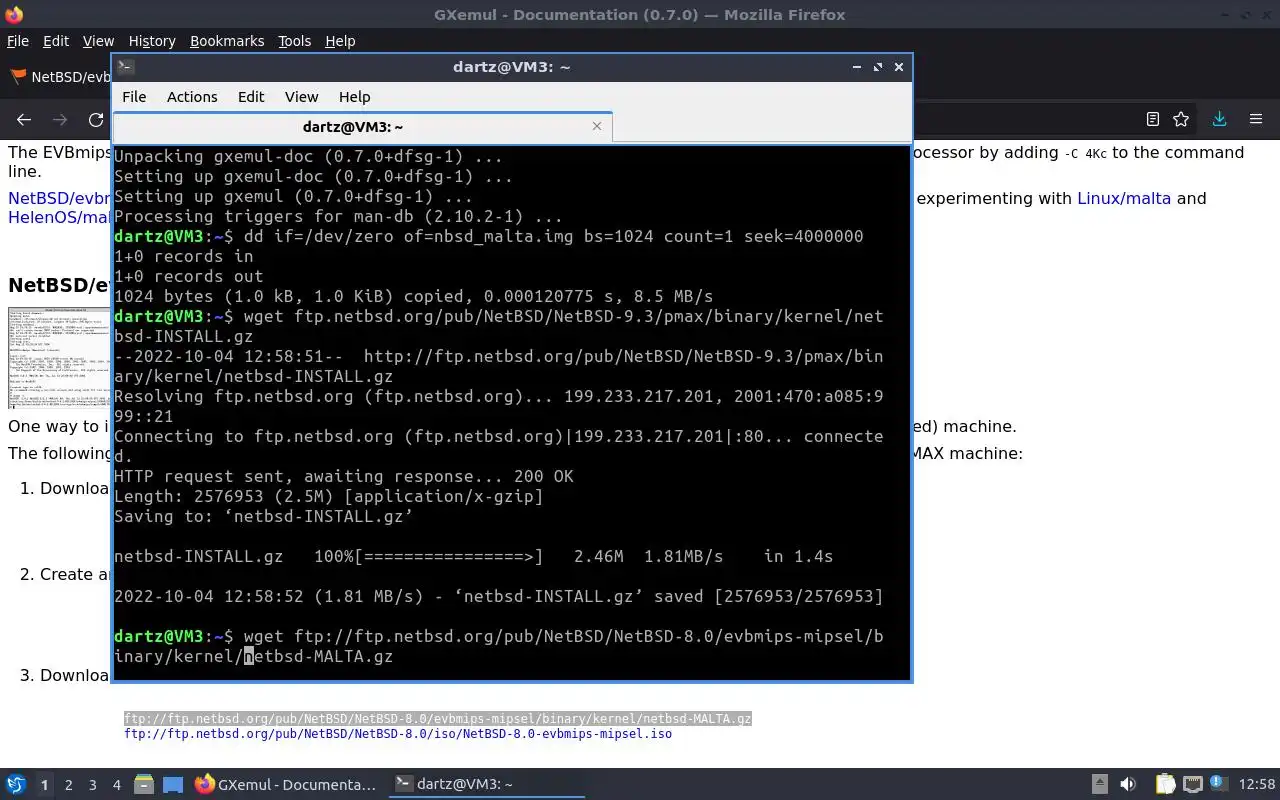Focus the GXemul Firefox taskbar entry
The height and width of the screenshot is (800, 1280).
[x=286, y=784]
